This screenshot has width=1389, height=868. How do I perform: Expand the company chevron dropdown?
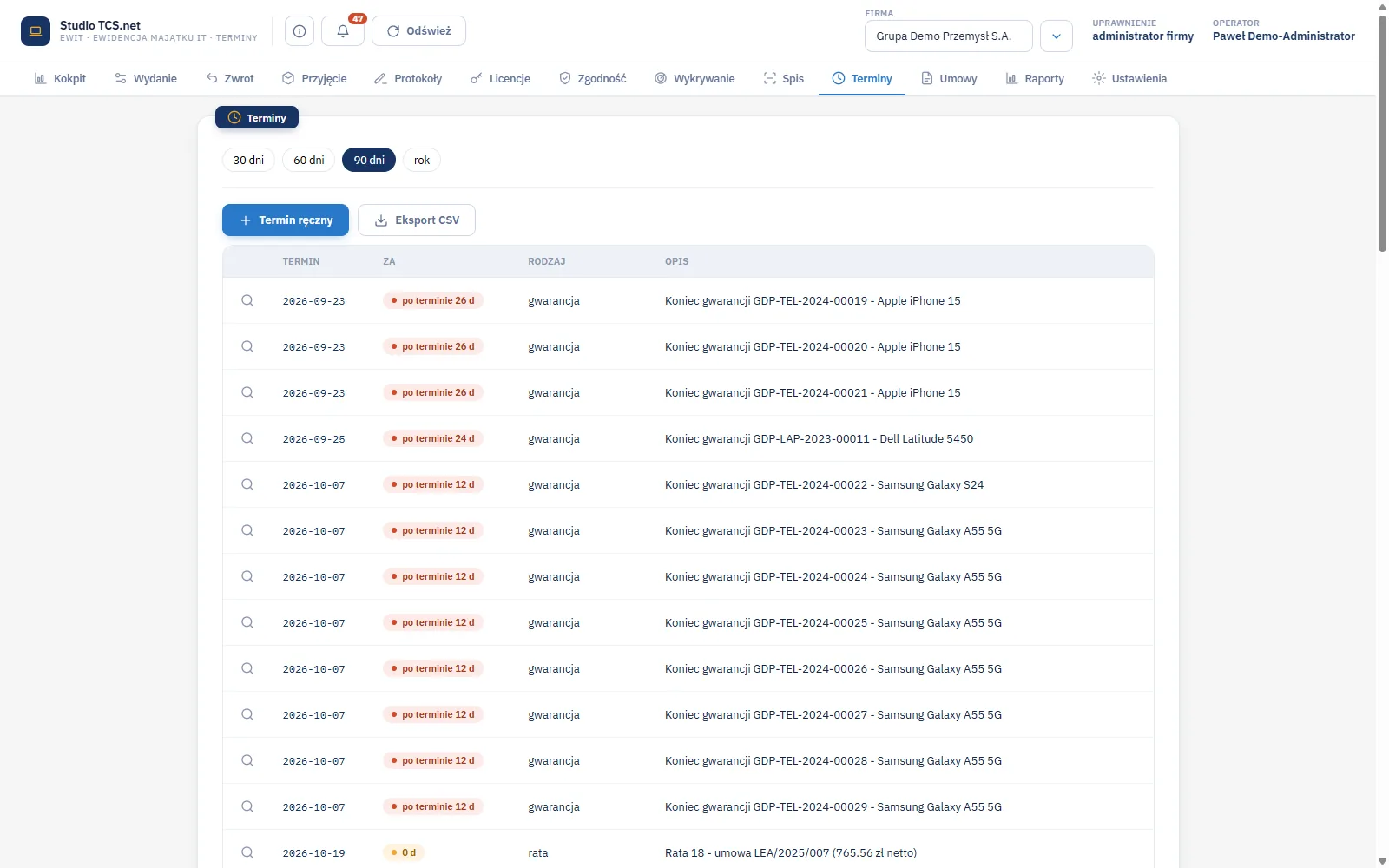[x=1057, y=36]
